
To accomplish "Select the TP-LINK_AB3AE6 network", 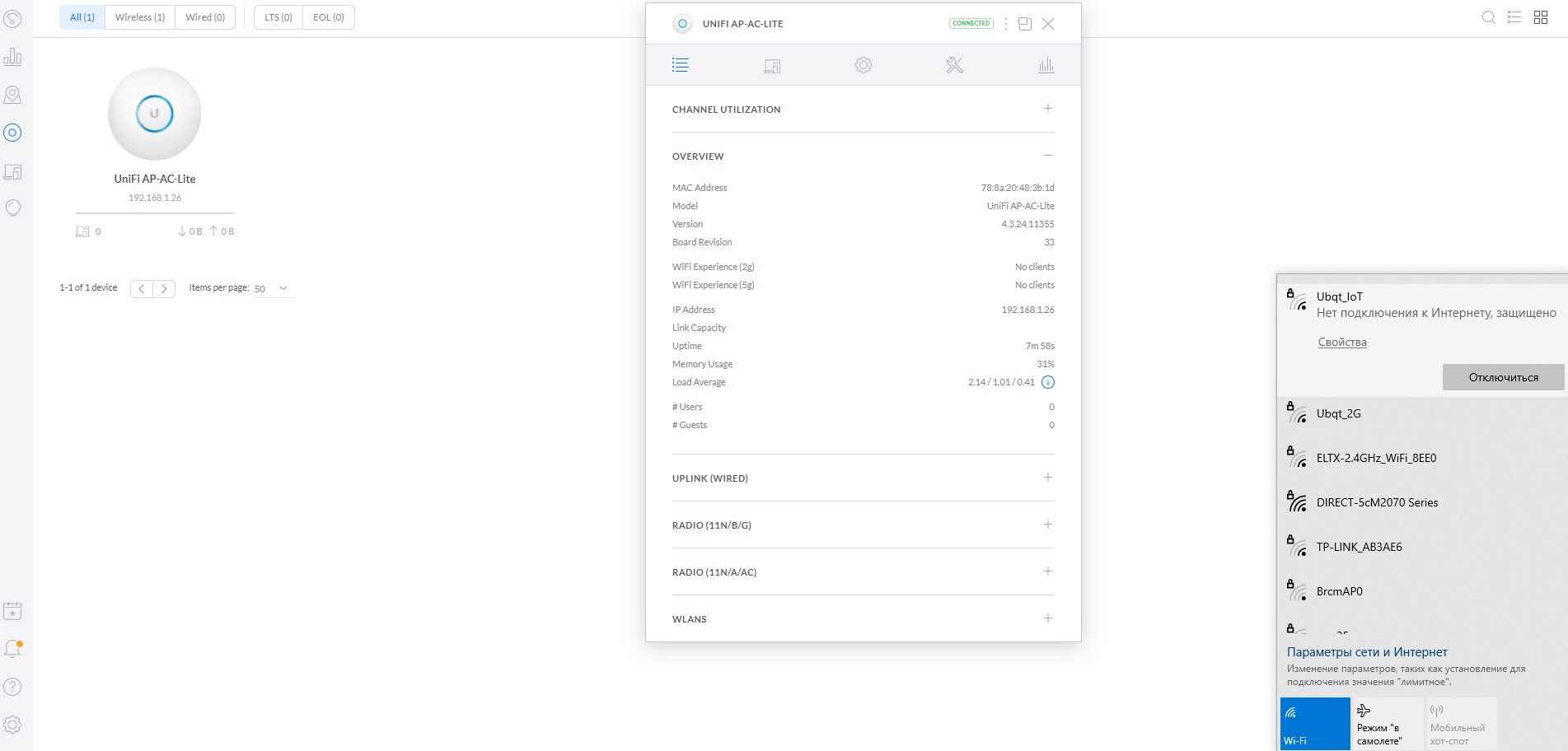I will [x=1422, y=547].
